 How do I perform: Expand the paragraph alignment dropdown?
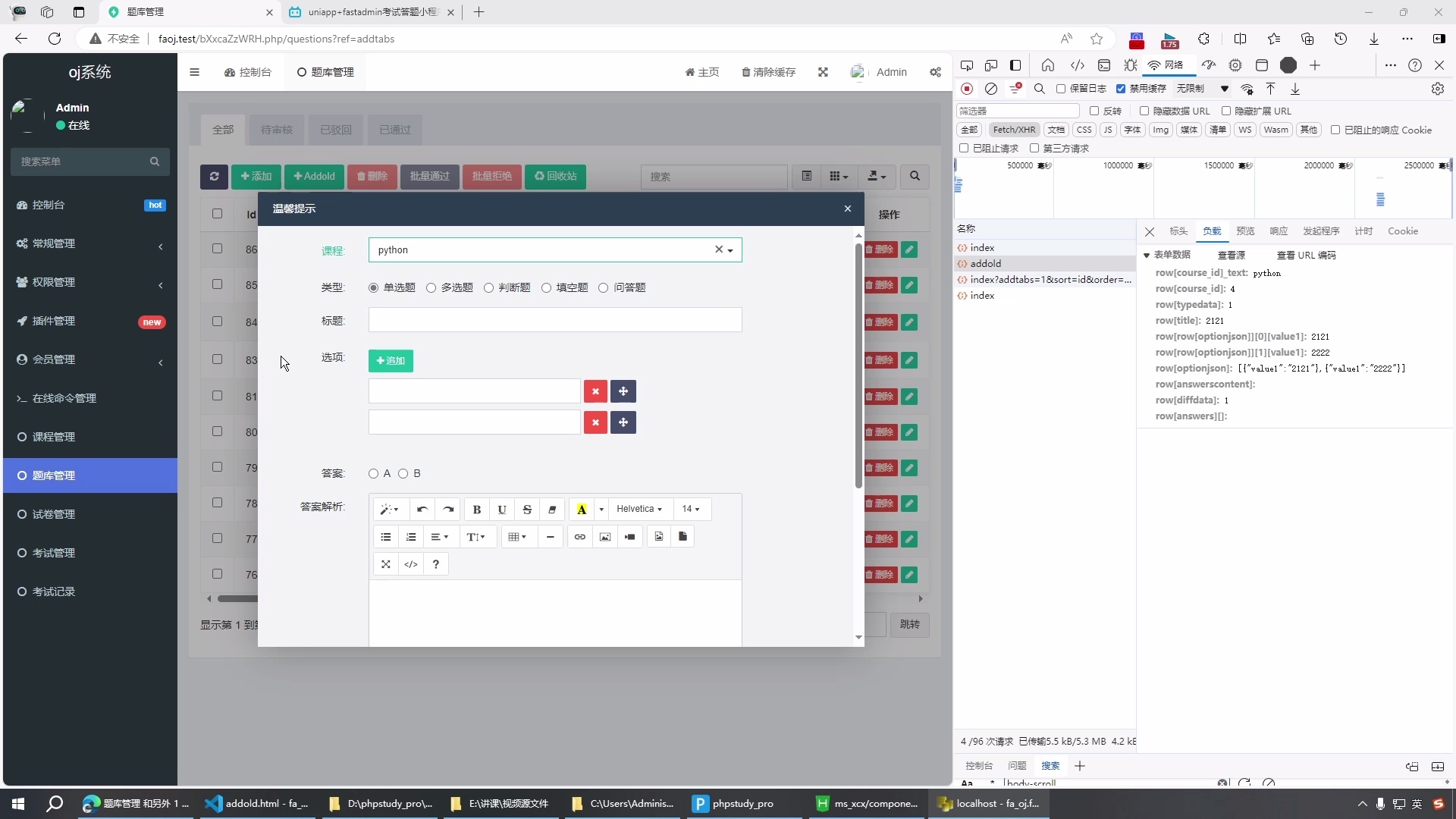[x=440, y=537]
